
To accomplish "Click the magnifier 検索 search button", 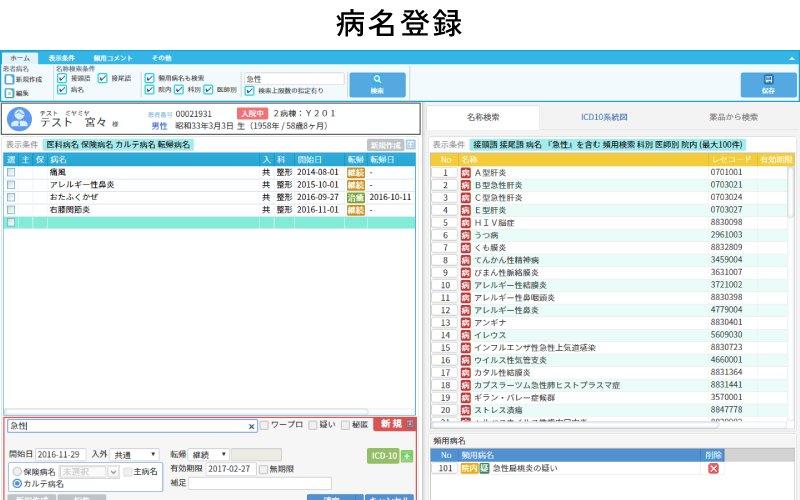I will pos(377,84).
